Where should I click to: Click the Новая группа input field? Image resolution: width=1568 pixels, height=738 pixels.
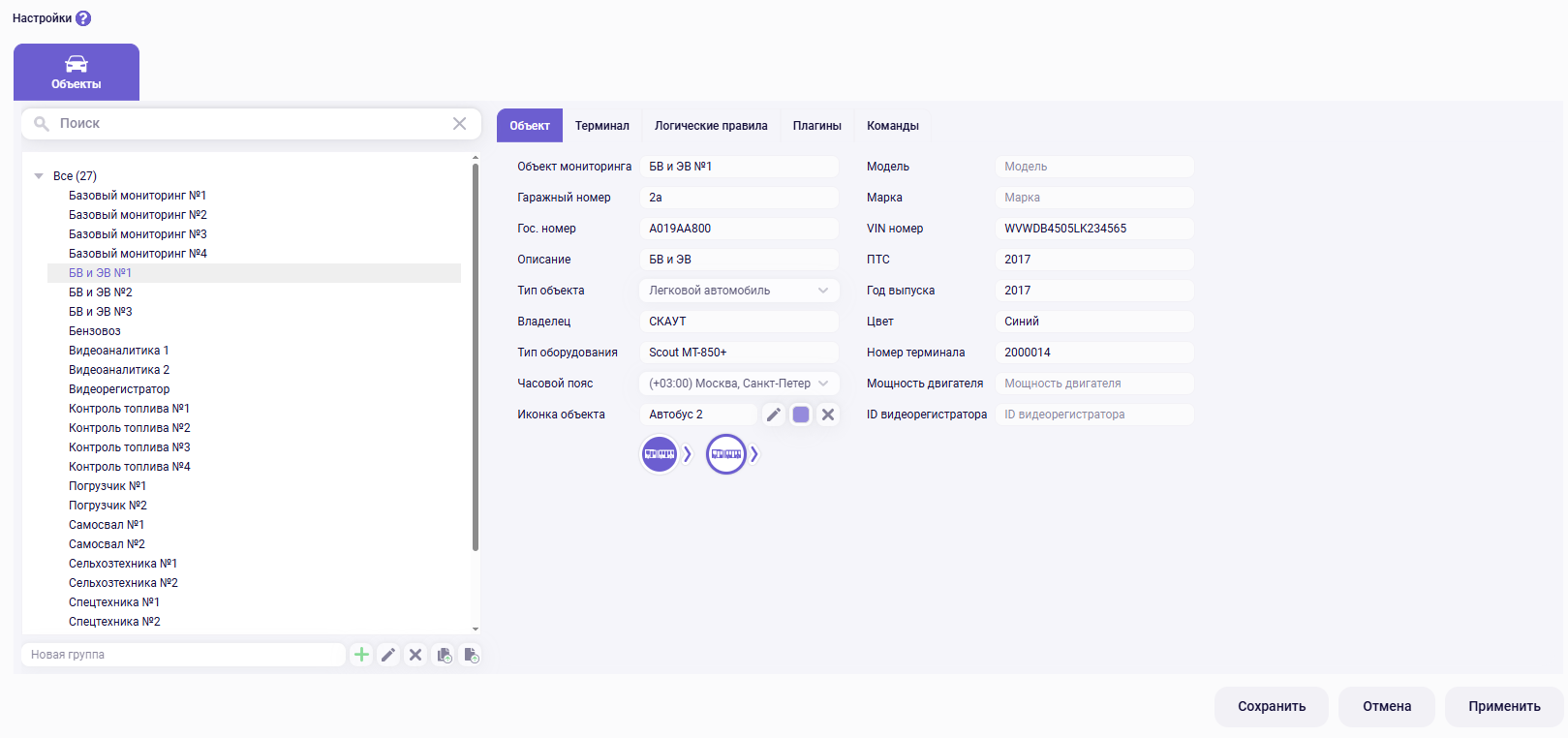click(183, 655)
